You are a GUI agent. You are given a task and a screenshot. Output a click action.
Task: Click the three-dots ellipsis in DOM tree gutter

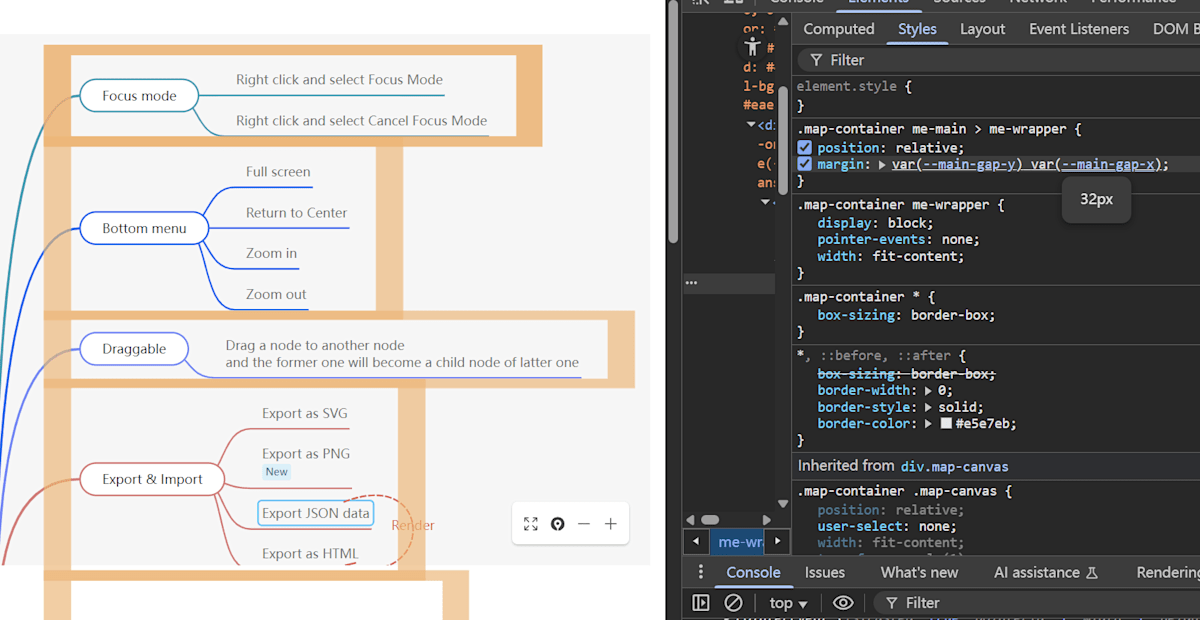point(691,283)
